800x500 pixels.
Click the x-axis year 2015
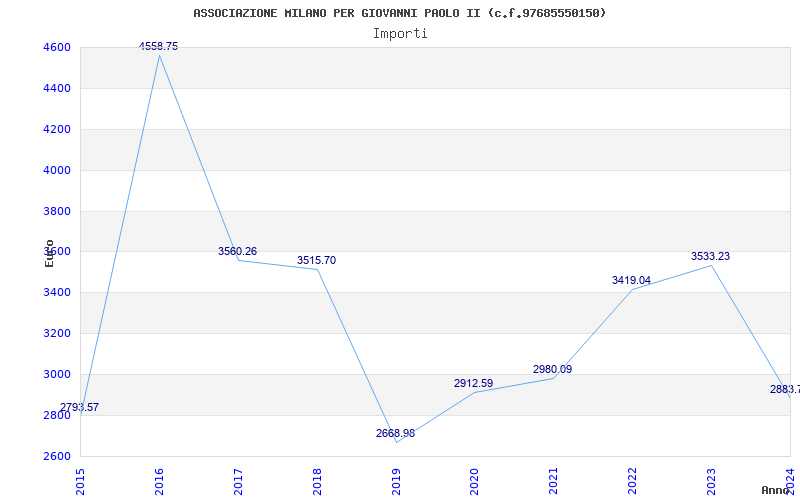click(x=80, y=482)
